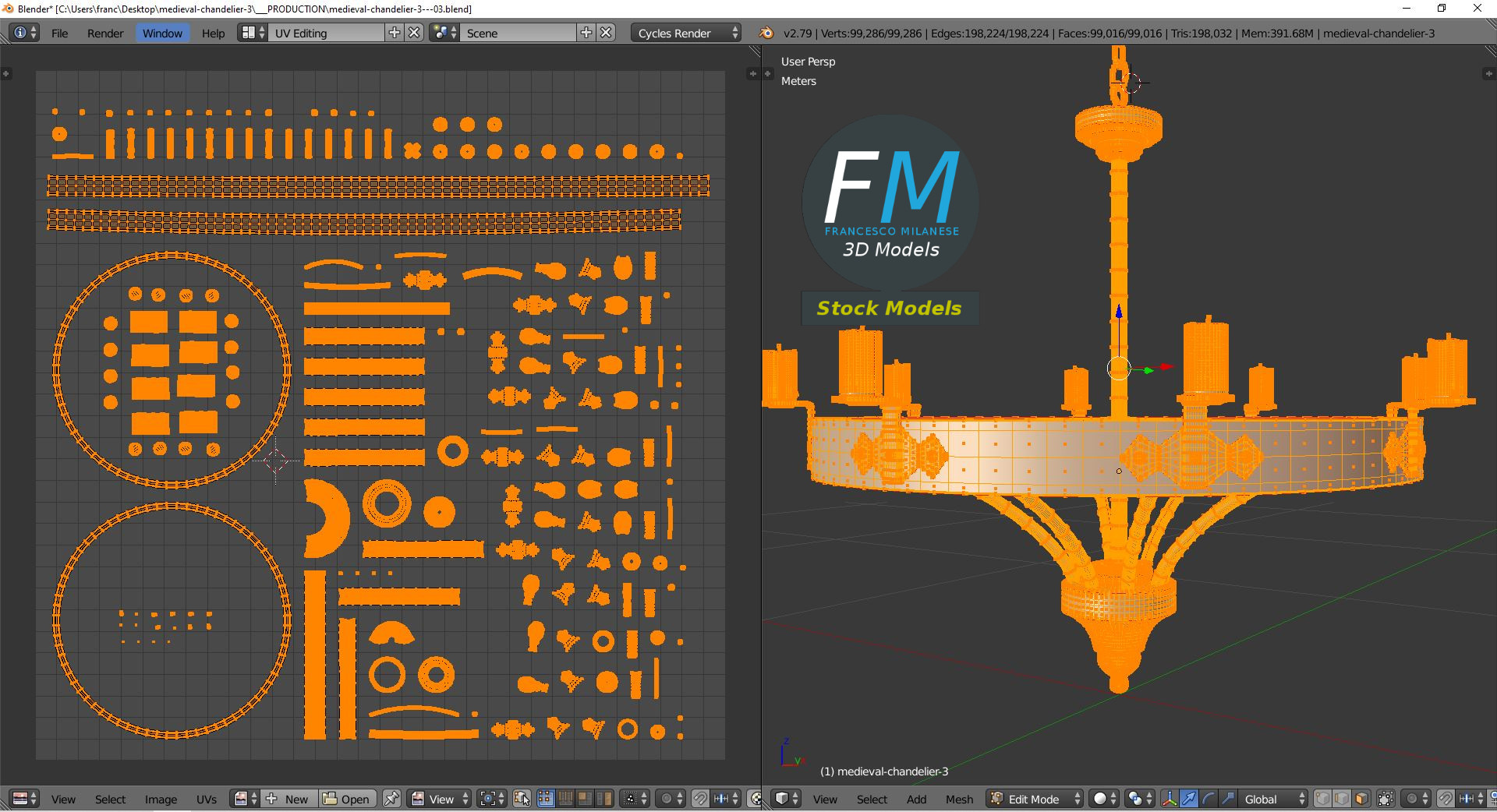Open the Window menu
Image resolution: width=1497 pixels, height=812 pixels.
coord(162,33)
